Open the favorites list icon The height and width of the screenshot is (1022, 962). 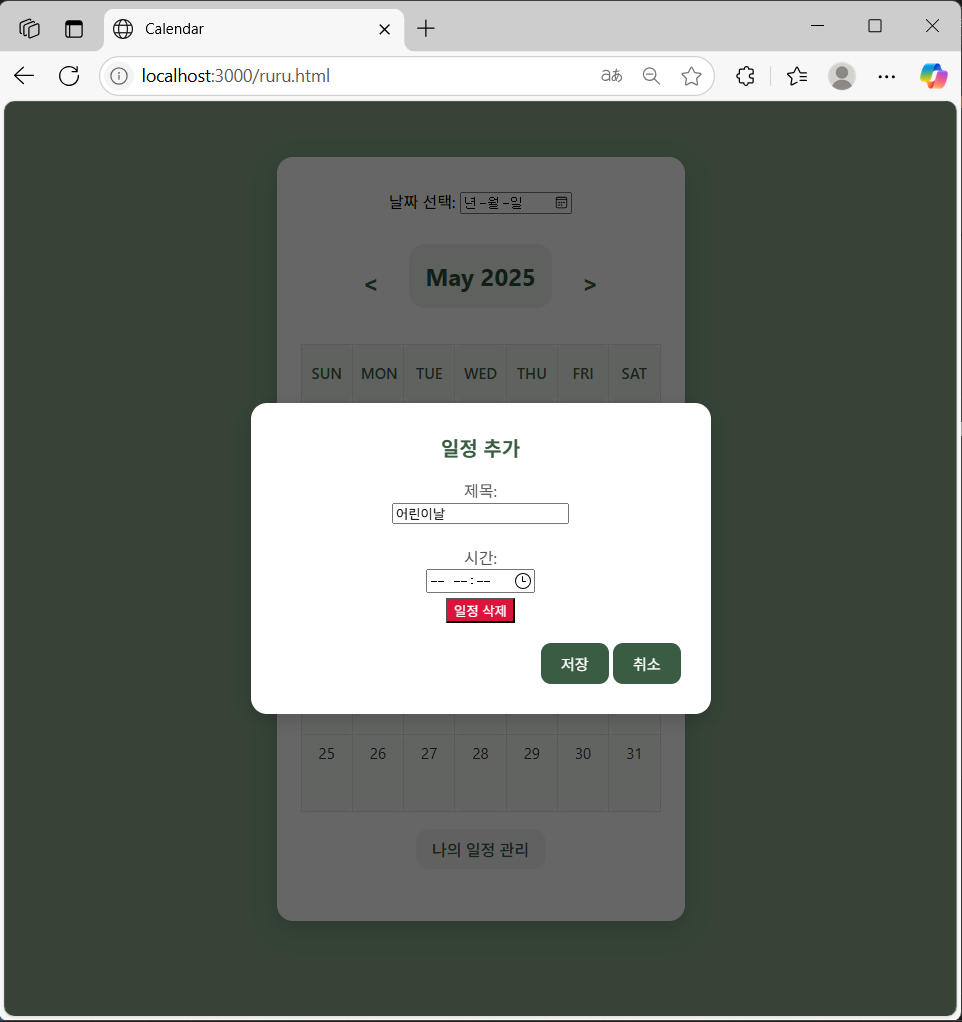coord(796,76)
